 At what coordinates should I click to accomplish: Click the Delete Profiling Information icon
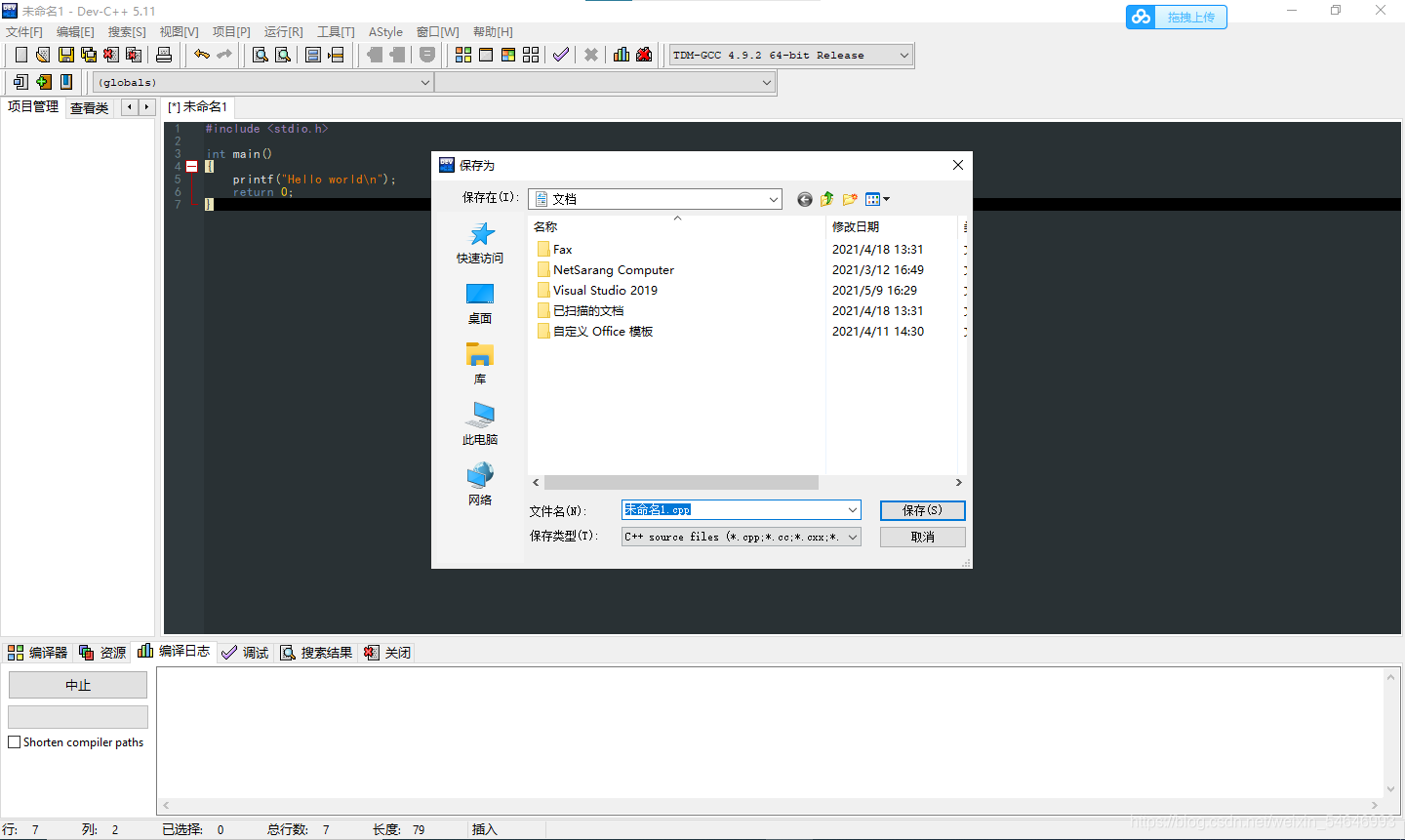pyautogui.click(x=644, y=55)
